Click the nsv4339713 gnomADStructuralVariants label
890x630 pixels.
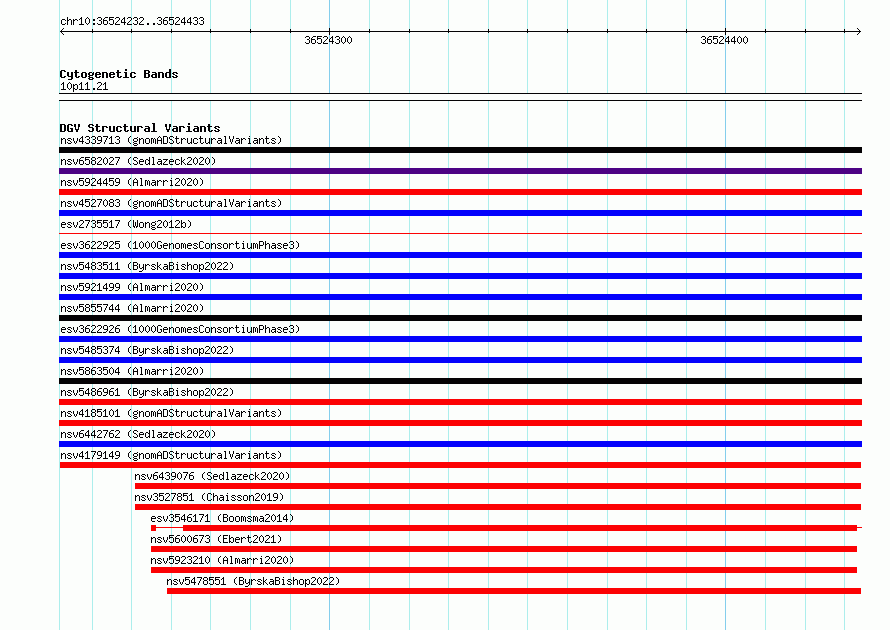click(x=171, y=140)
